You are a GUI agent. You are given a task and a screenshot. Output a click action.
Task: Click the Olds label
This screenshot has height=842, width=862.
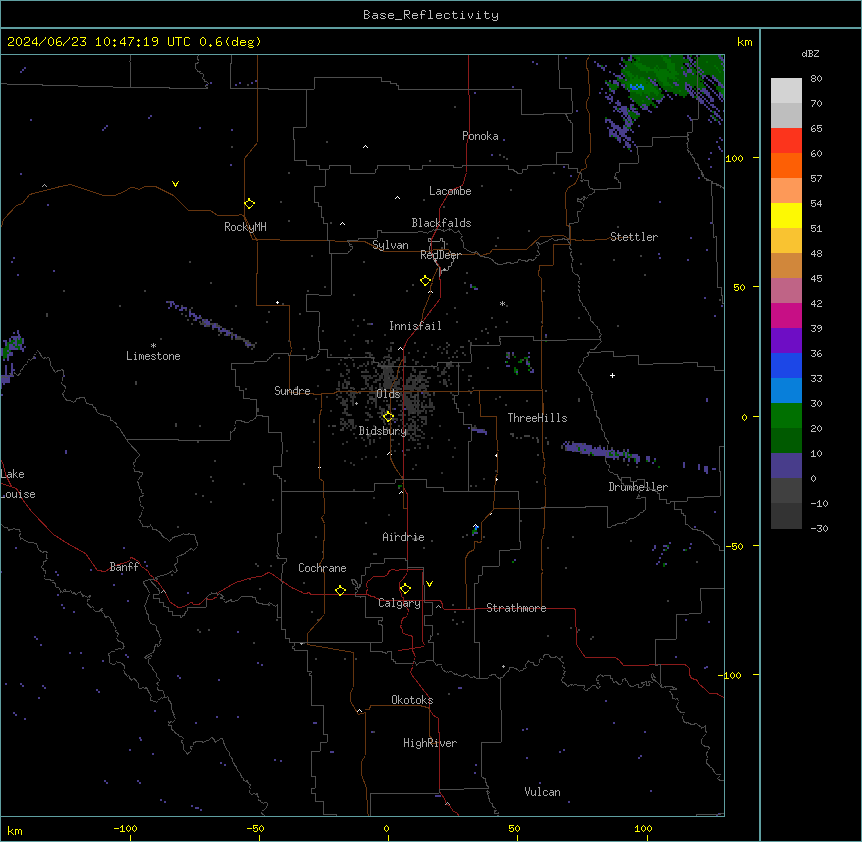coord(388,394)
